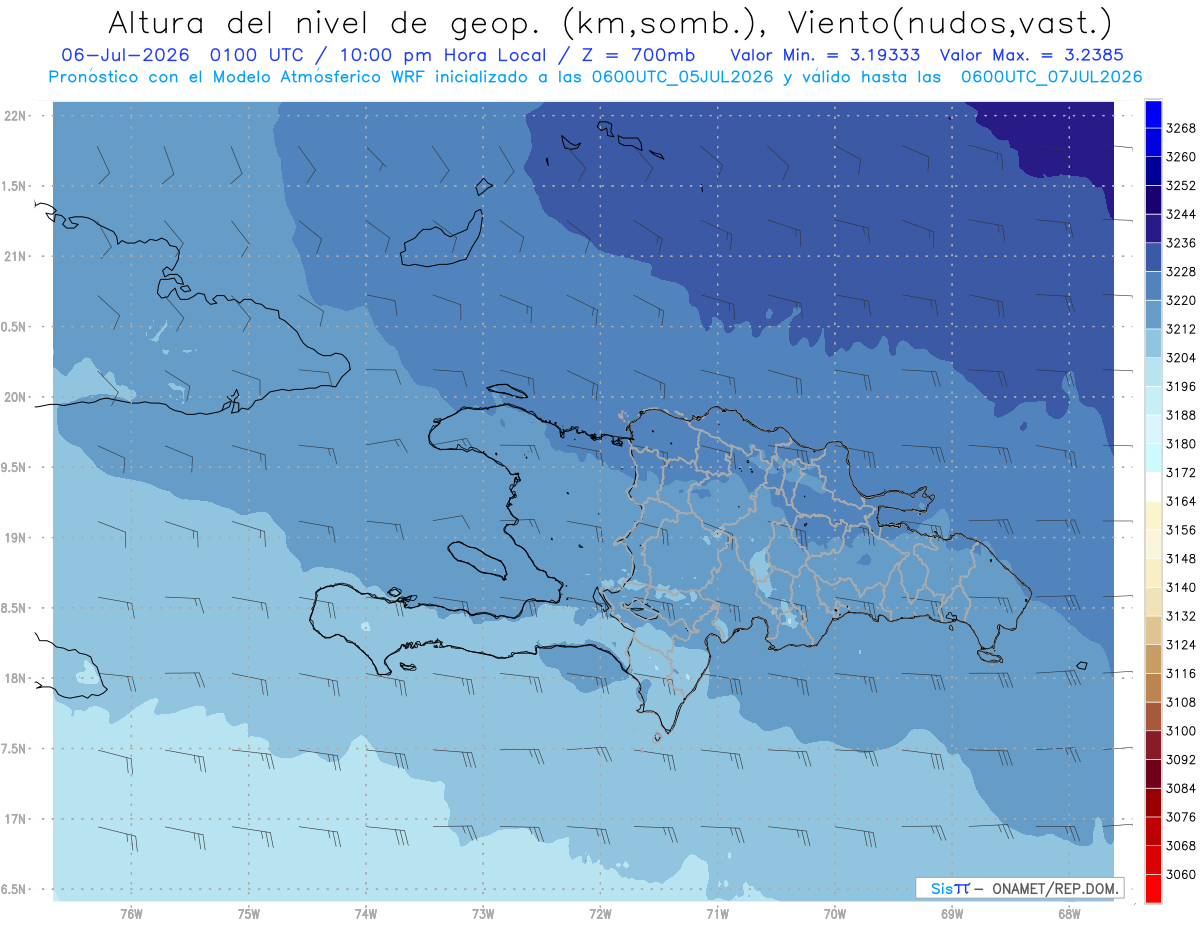Click the "10:00 pm Hora Local" label
1200x927 pixels.
coord(443,54)
